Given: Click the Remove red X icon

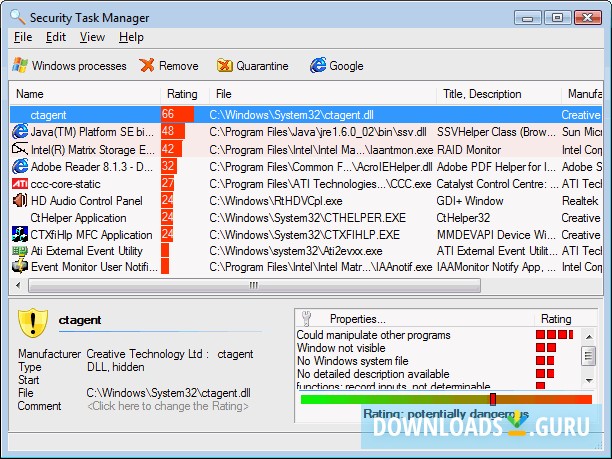Looking at the screenshot, I should [147, 65].
